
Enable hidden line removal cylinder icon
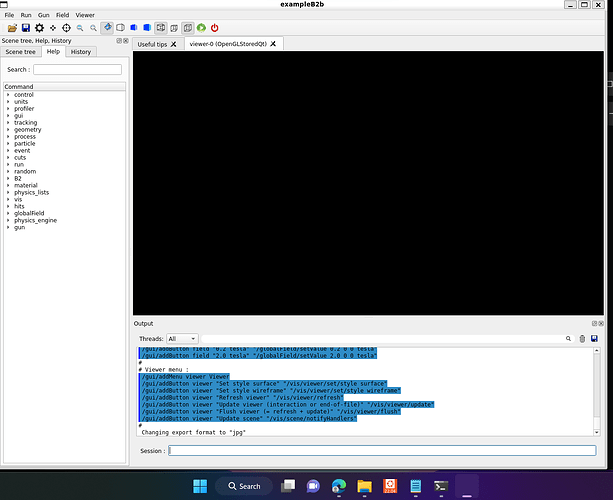tap(120, 28)
